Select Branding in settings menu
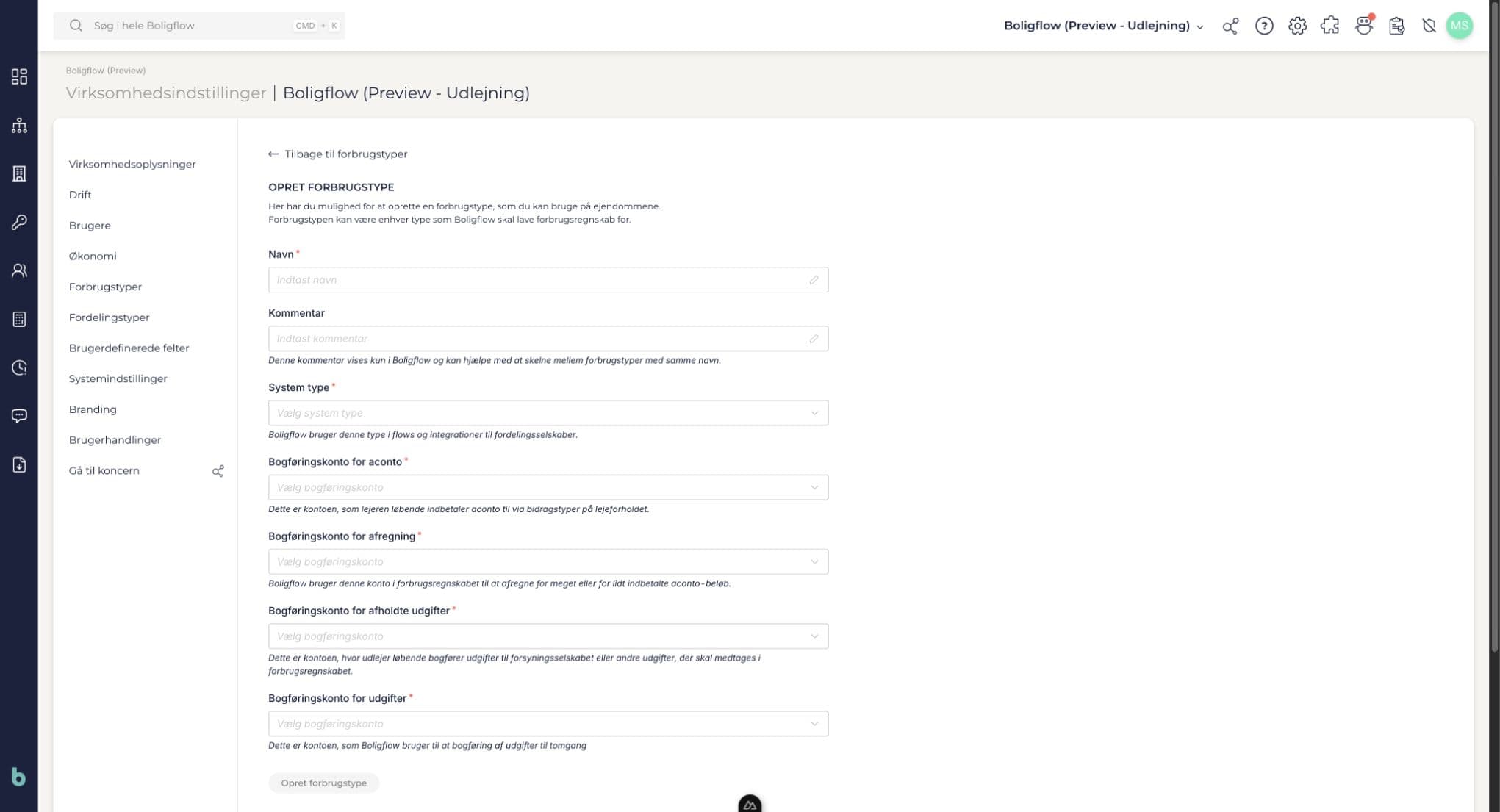1500x812 pixels. [x=93, y=409]
